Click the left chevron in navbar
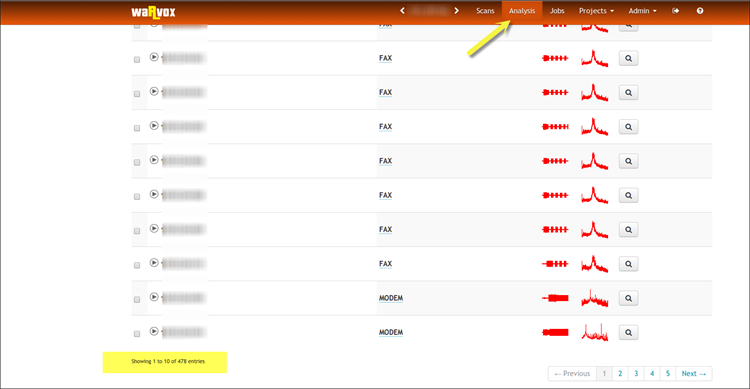 pyautogui.click(x=402, y=11)
